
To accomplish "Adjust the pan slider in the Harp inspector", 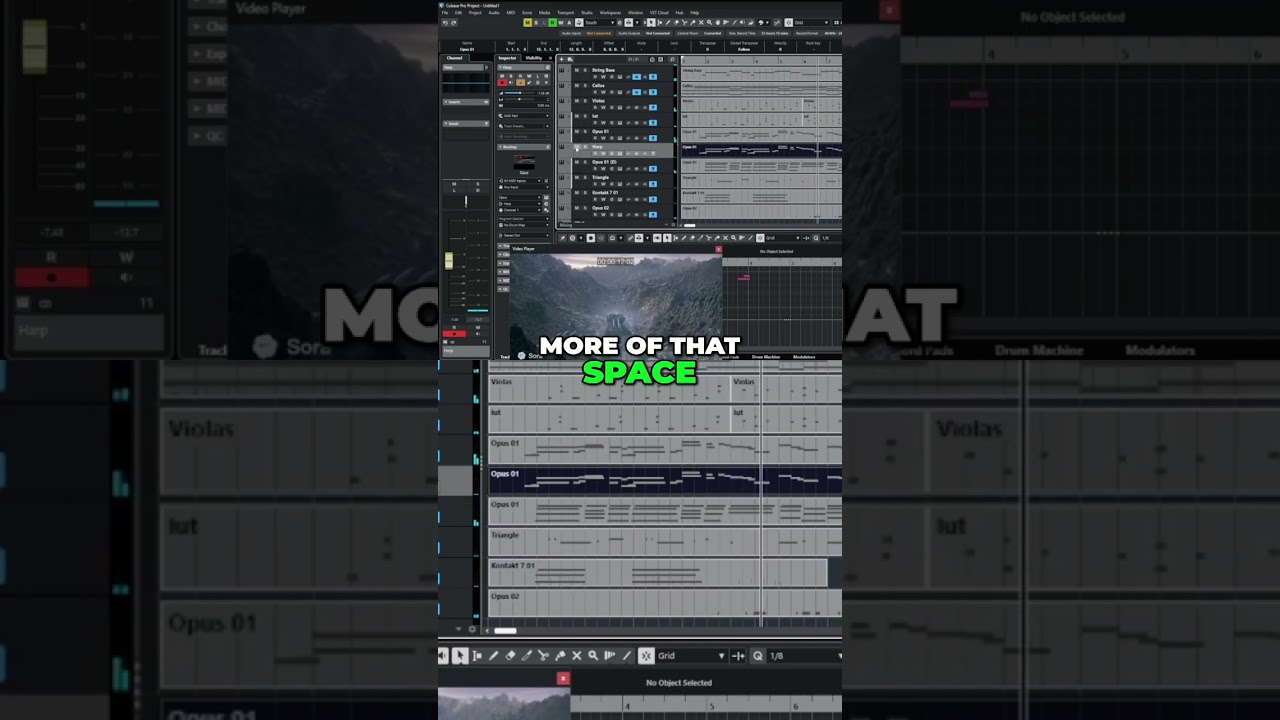I will click(519, 99).
